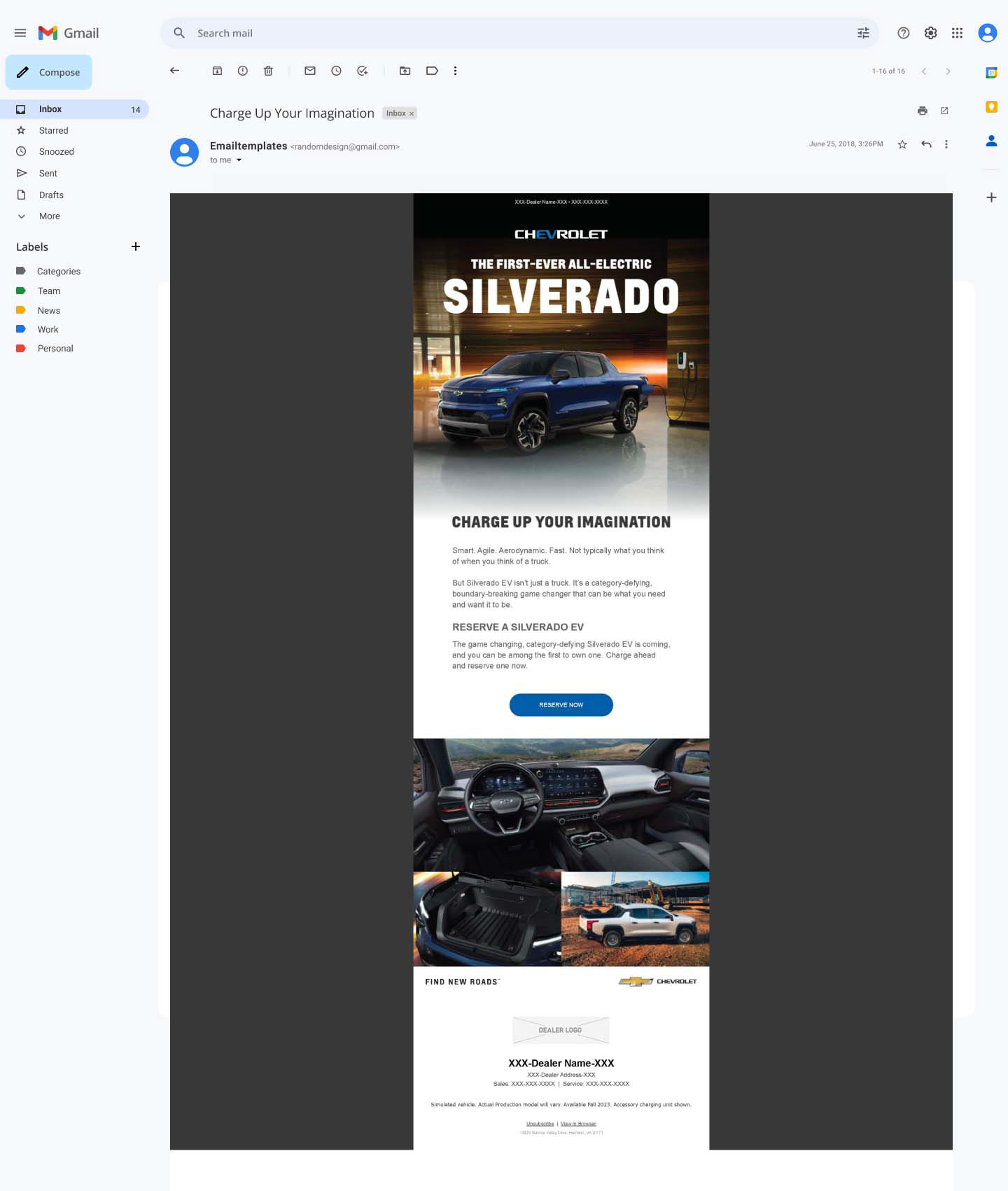Click the View in Browser link
This screenshot has width=1008, height=1191.
tap(578, 1124)
